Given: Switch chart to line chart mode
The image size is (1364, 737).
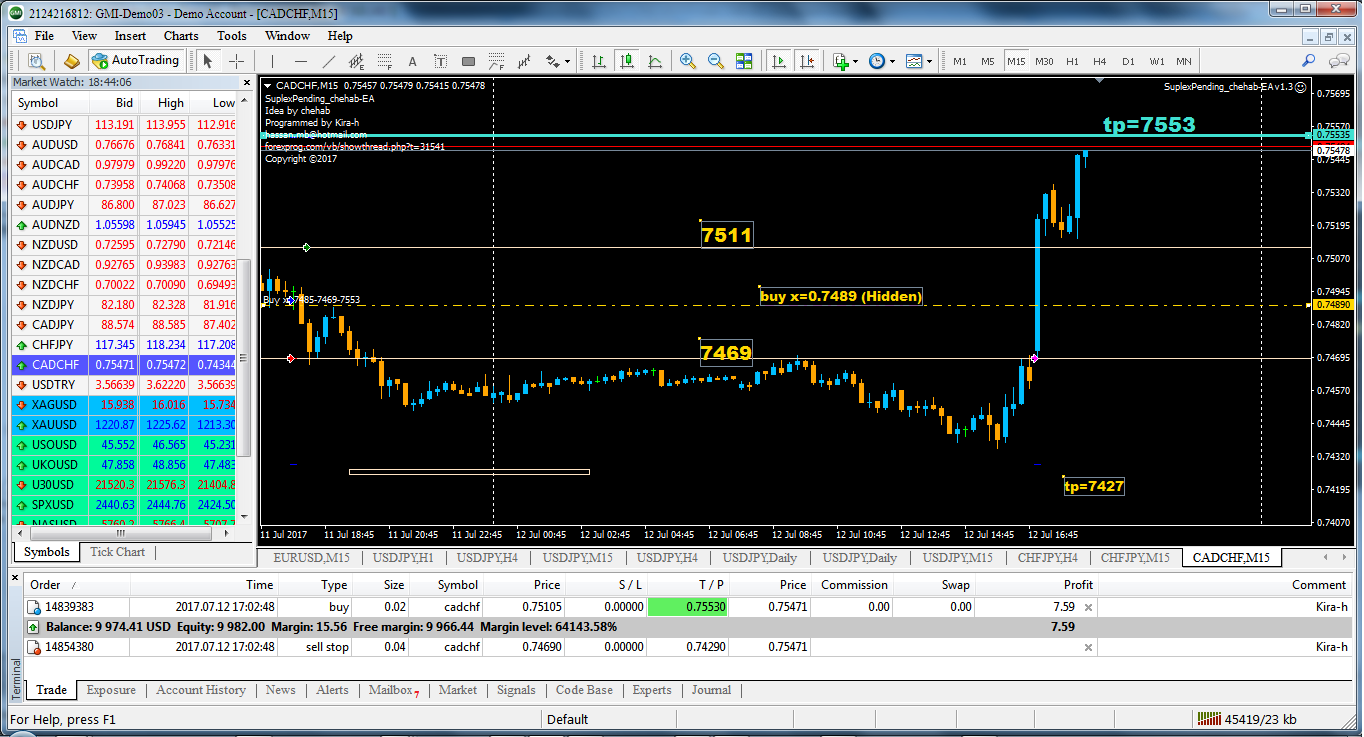Looking at the screenshot, I should (655, 61).
